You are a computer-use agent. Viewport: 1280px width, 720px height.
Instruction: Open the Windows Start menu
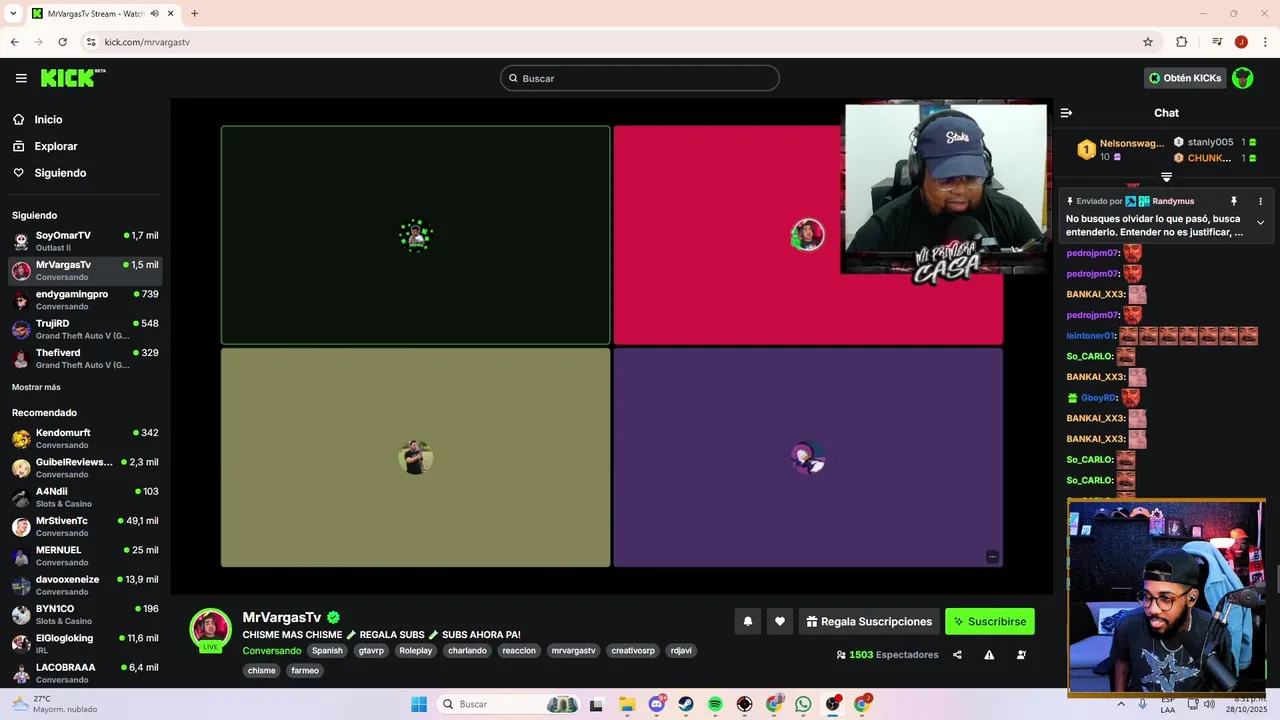(x=419, y=704)
